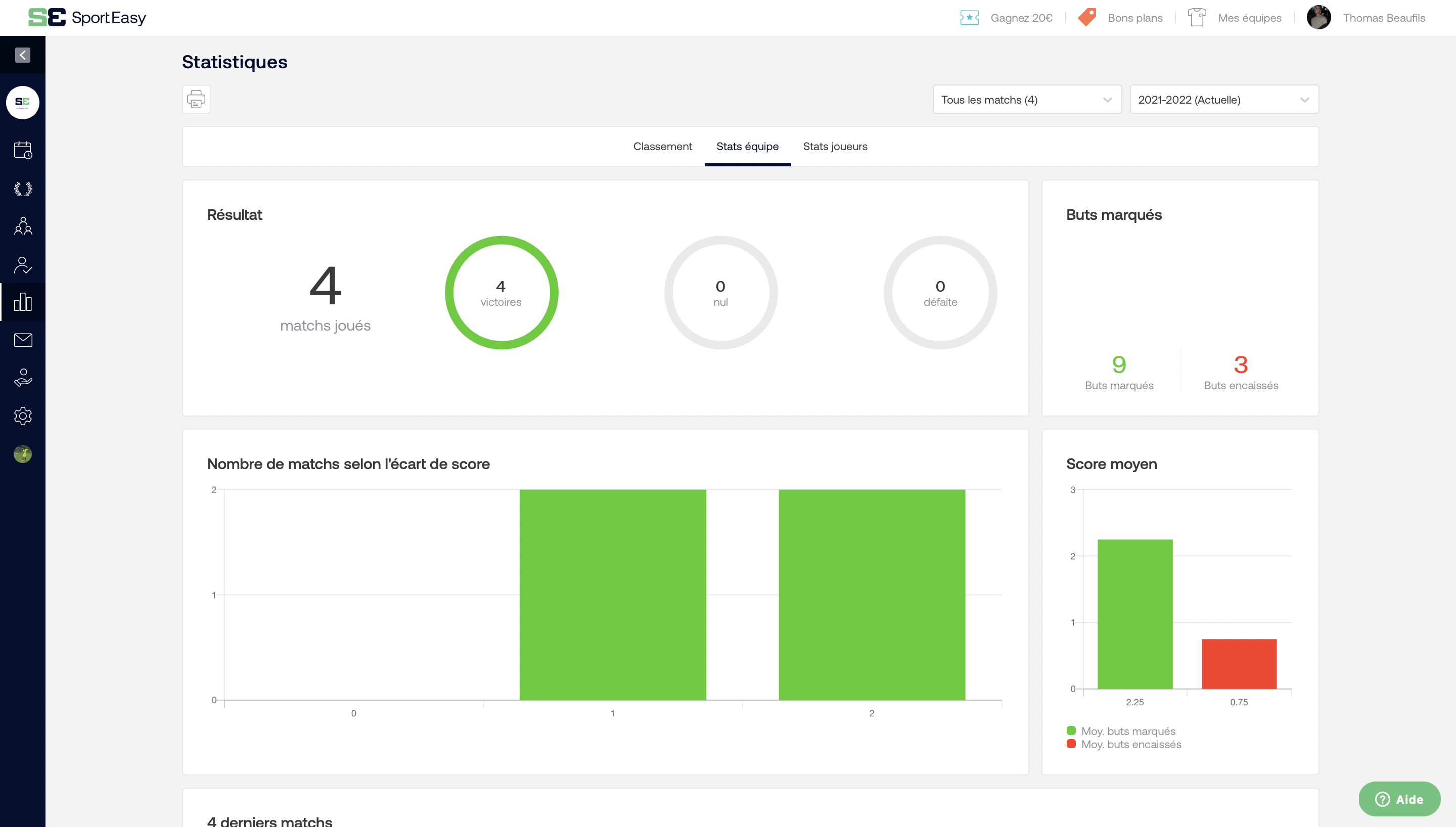Toggle Moy. buts encaissés legend swatch
This screenshot has width=1456, height=827.
[x=1071, y=744]
